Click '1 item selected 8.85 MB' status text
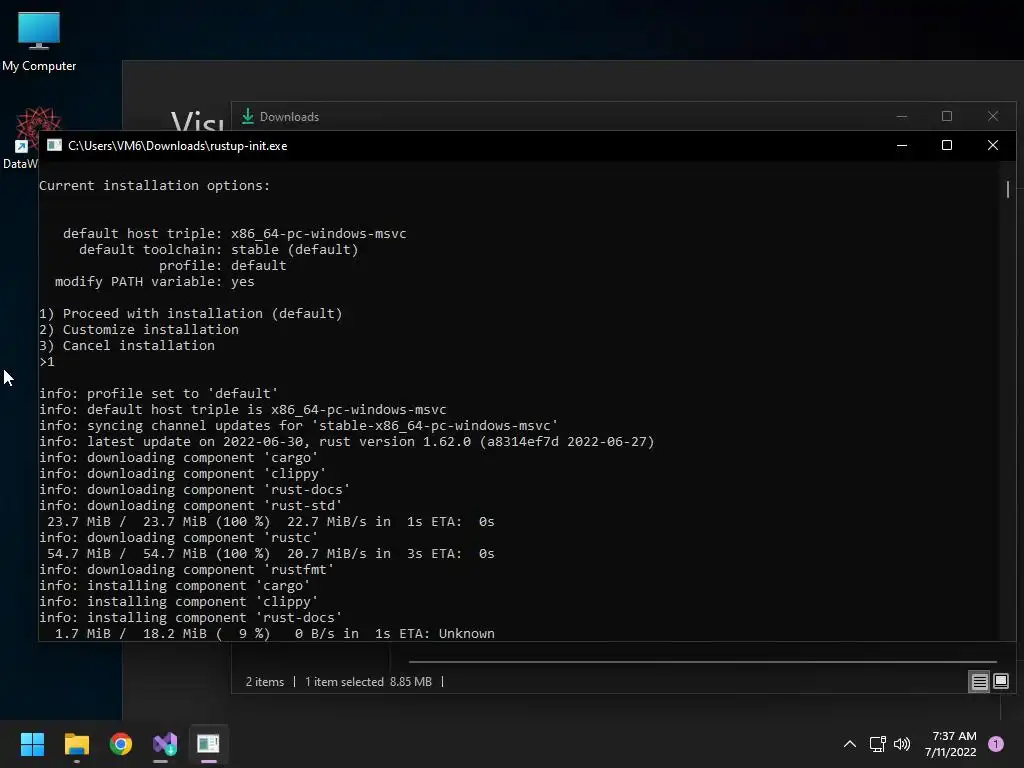Image resolution: width=1024 pixels, height=768 pixels. [368, 682]
